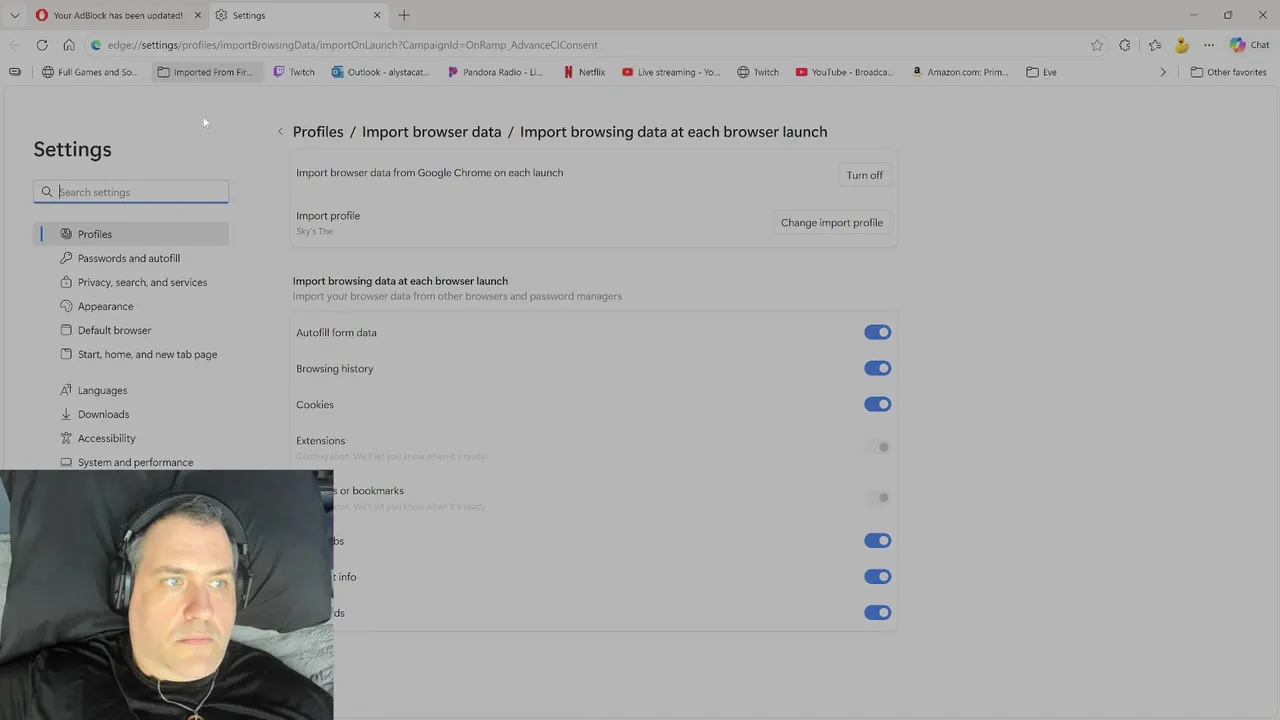Click the browser back arrow
The height and width of the screenshot is (720, 1280).
coord(15,45)
